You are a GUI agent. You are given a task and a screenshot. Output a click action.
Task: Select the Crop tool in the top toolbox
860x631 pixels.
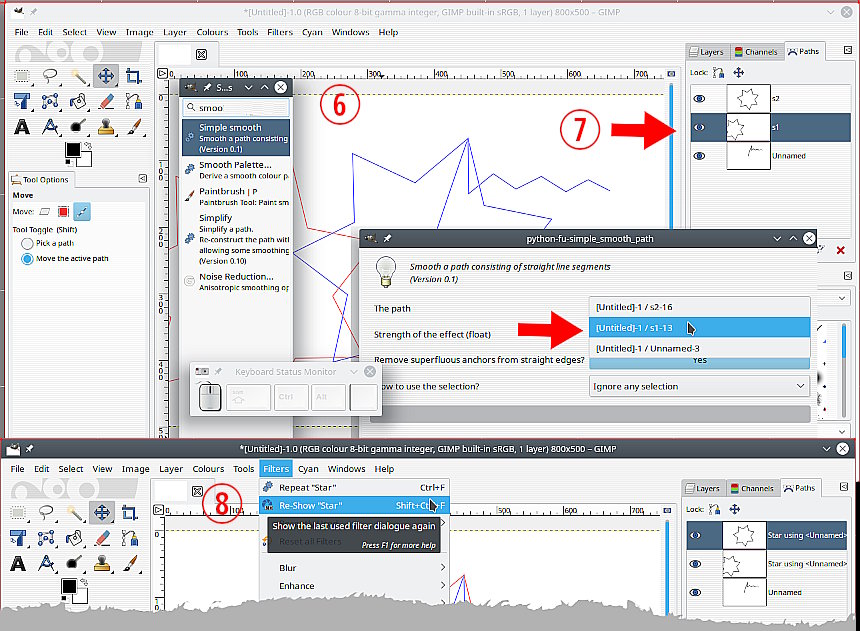(132, 75)
